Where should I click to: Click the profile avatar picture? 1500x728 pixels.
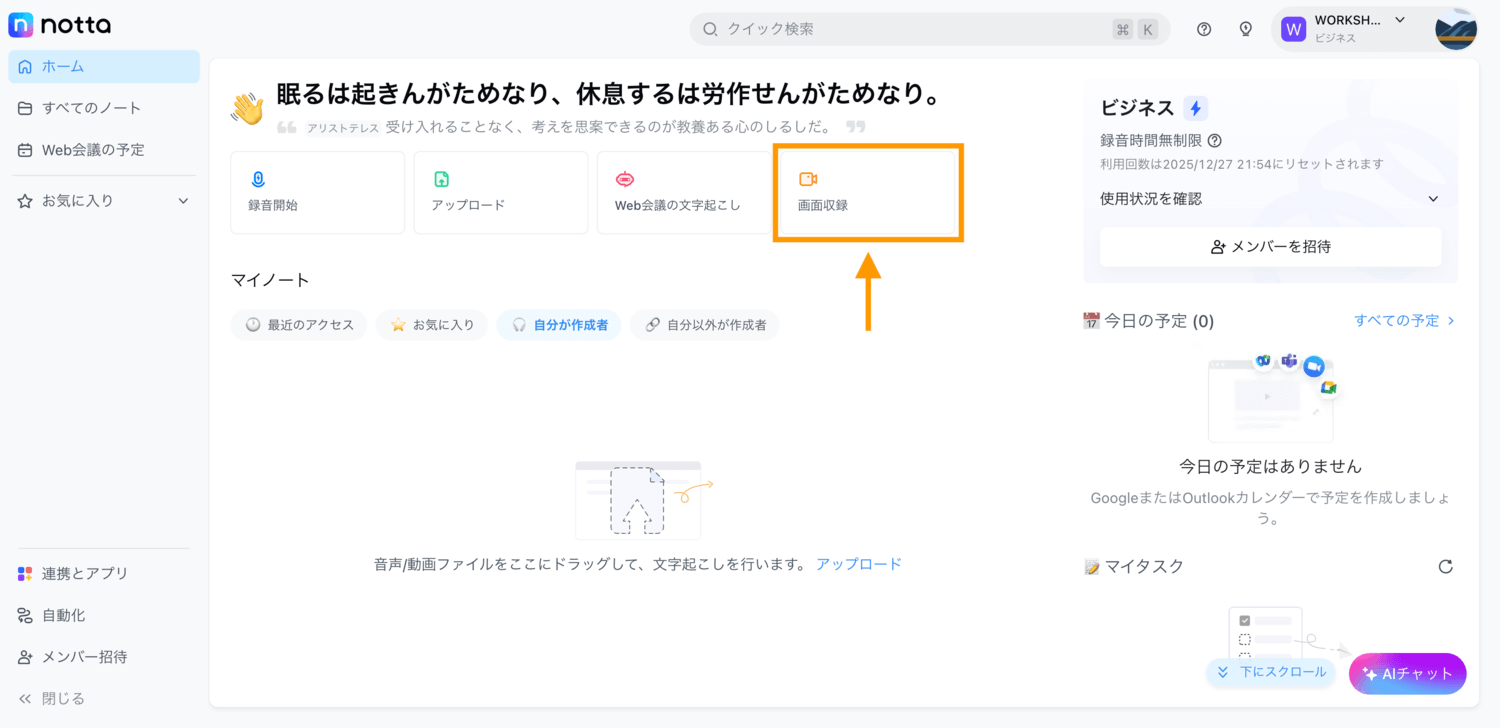[x=1456, y=29]
